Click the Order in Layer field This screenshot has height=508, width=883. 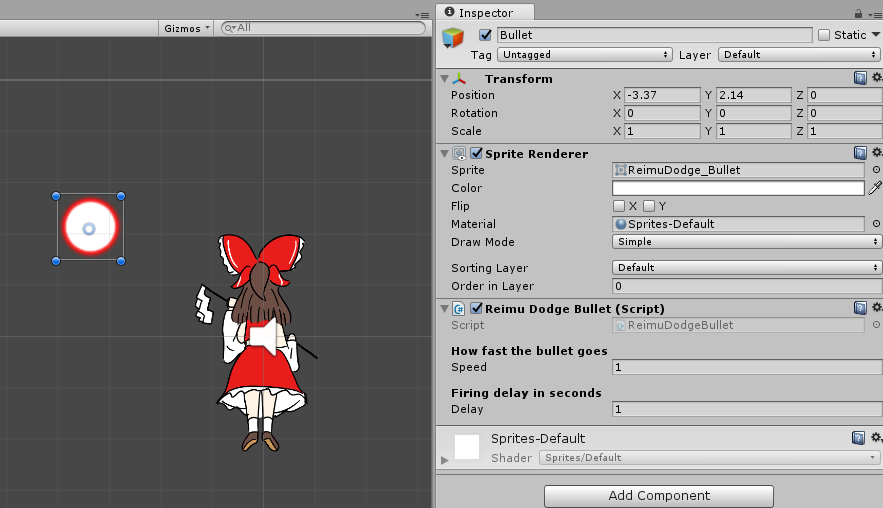coord(747,286)
